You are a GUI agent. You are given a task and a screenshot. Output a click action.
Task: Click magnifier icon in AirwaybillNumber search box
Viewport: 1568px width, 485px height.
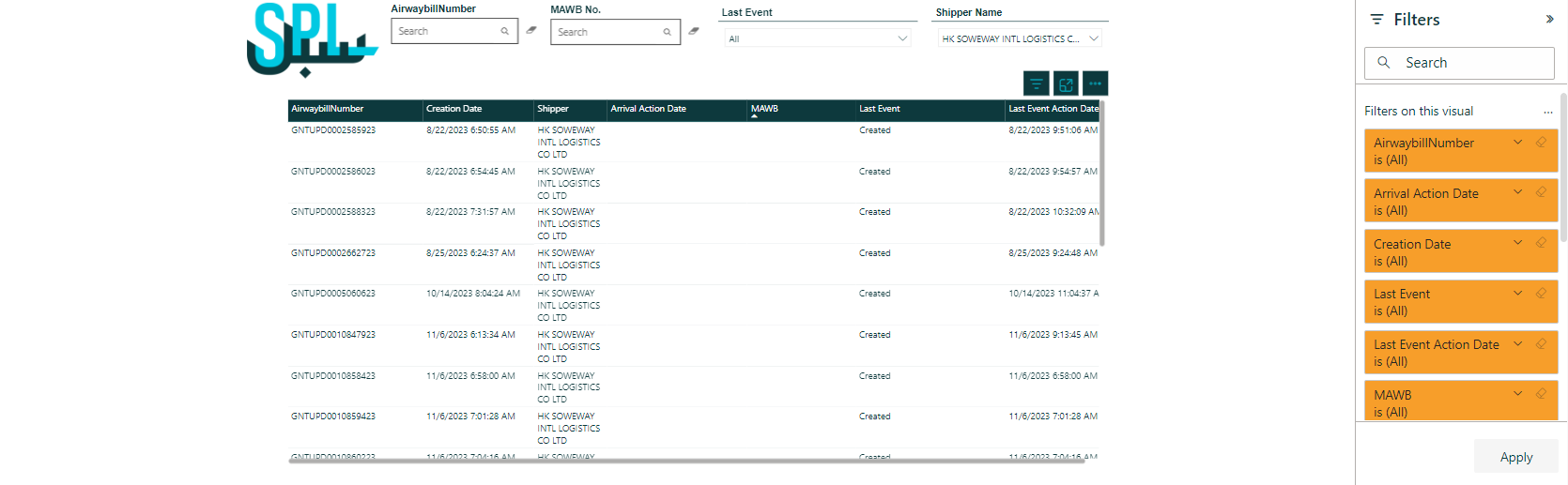[x=504, y=32]
